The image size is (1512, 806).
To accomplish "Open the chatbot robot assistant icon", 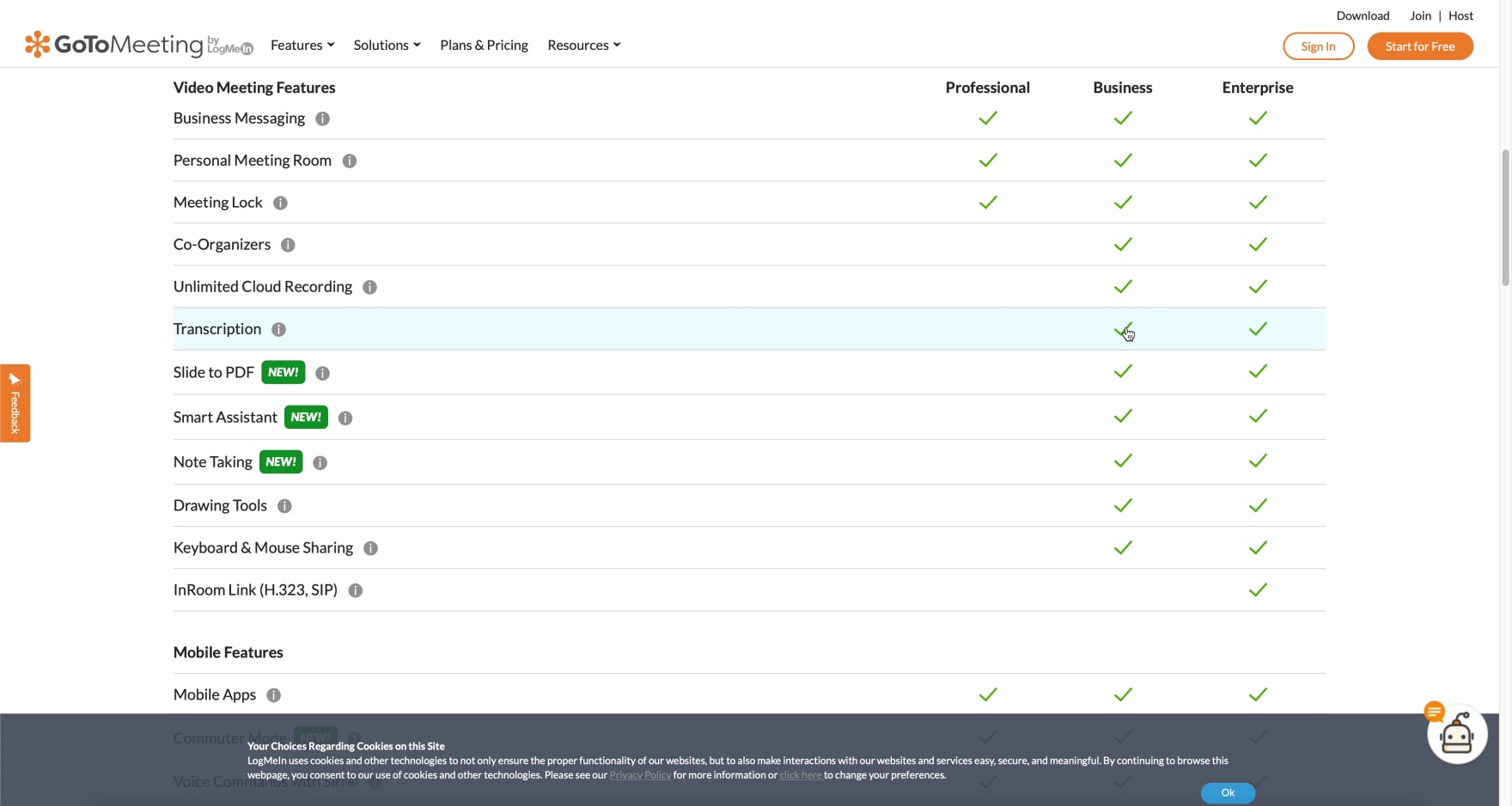I will point(1456,735).
